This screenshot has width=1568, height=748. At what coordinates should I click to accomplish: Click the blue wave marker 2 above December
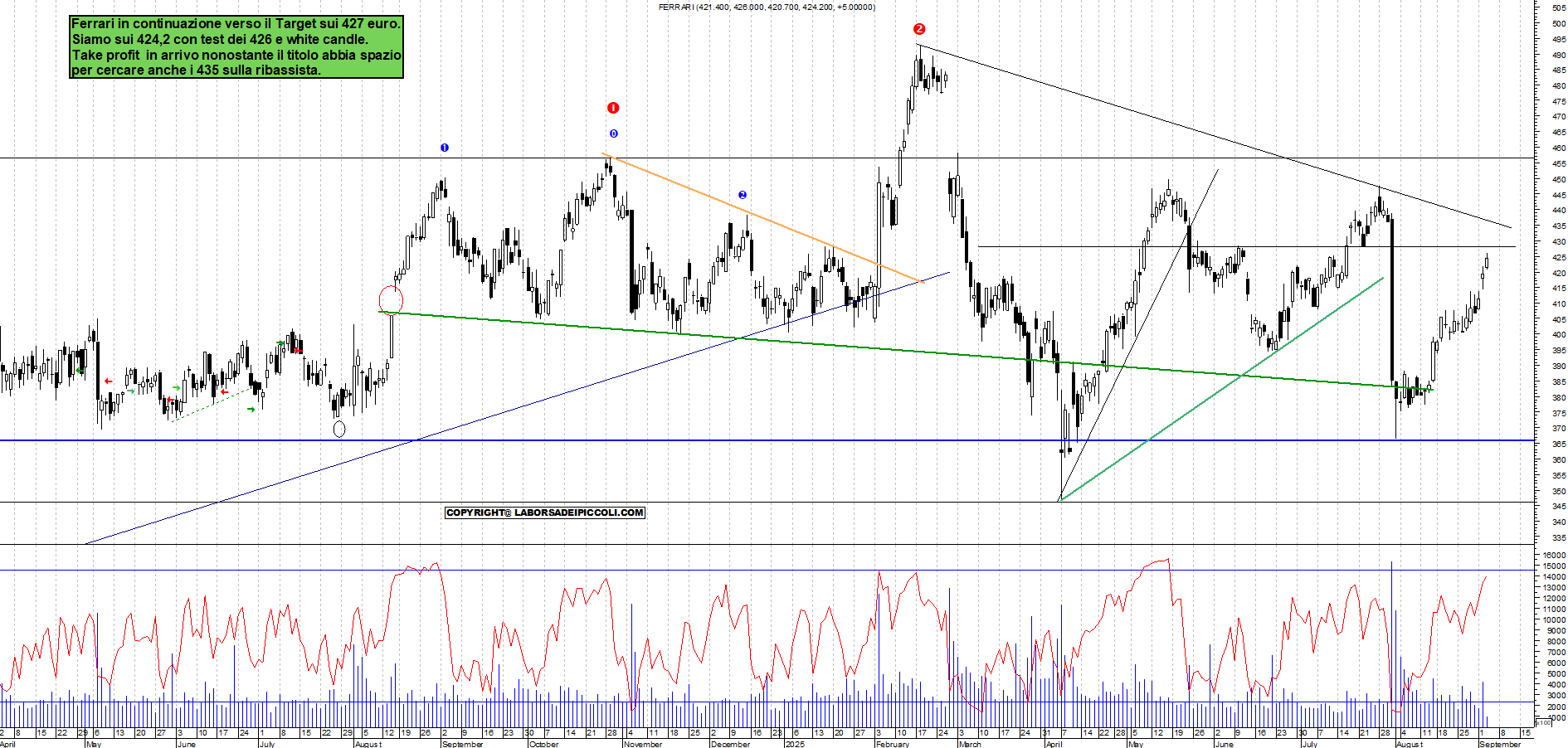coord(743,195)
